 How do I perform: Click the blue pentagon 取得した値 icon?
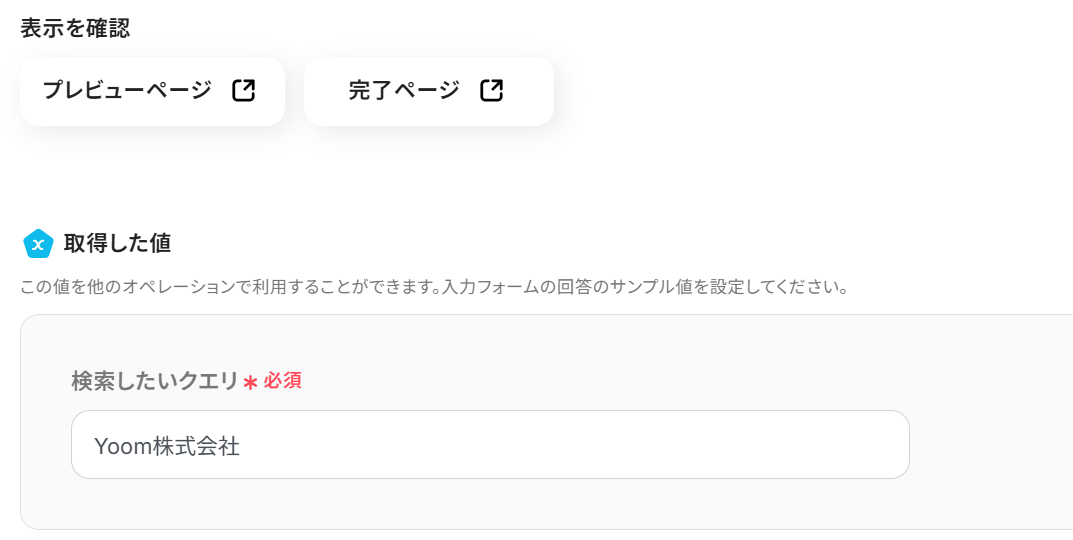[38, 243]
